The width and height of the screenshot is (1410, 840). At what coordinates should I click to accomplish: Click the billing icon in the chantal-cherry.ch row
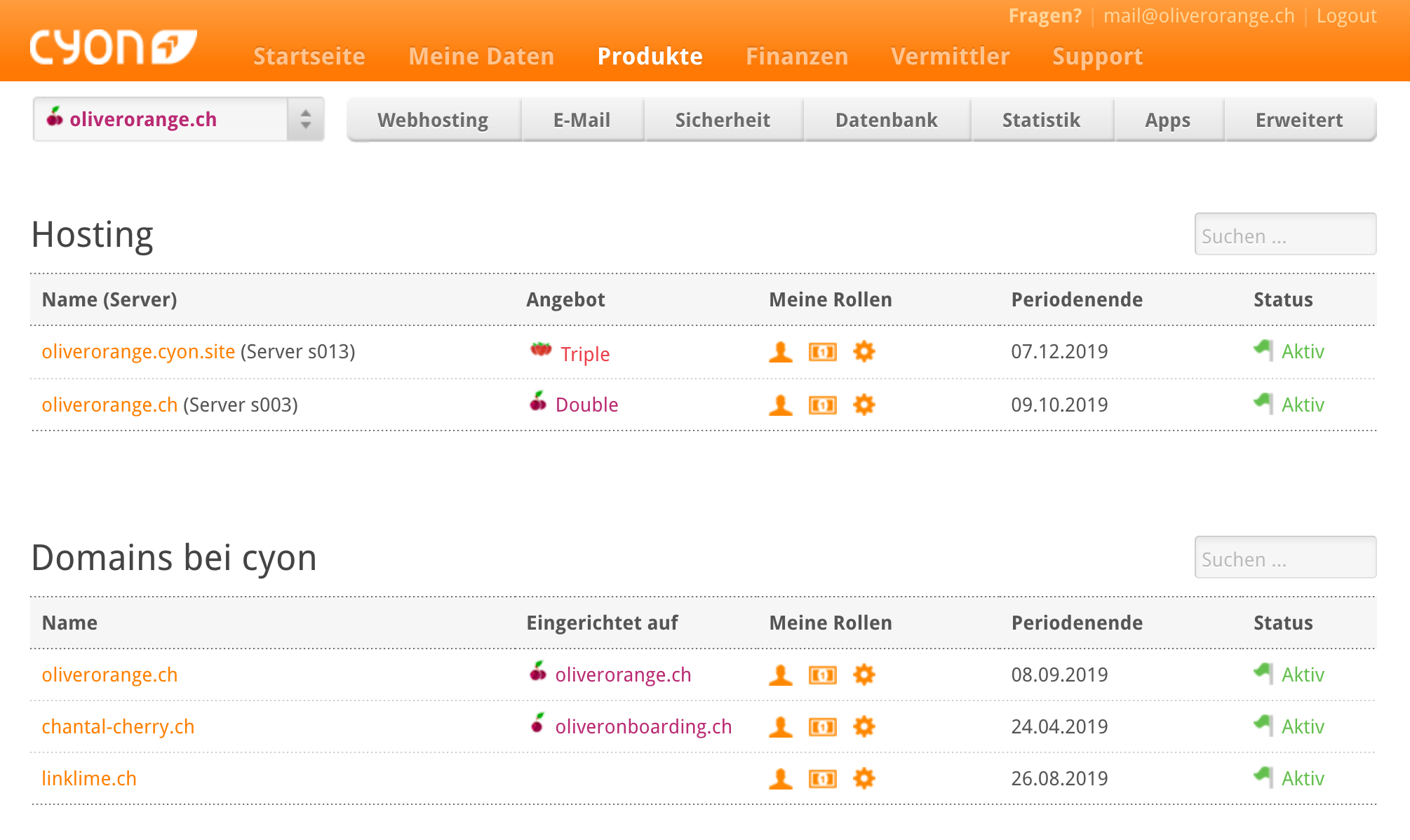pyautogui.click(x=822, y=727)
